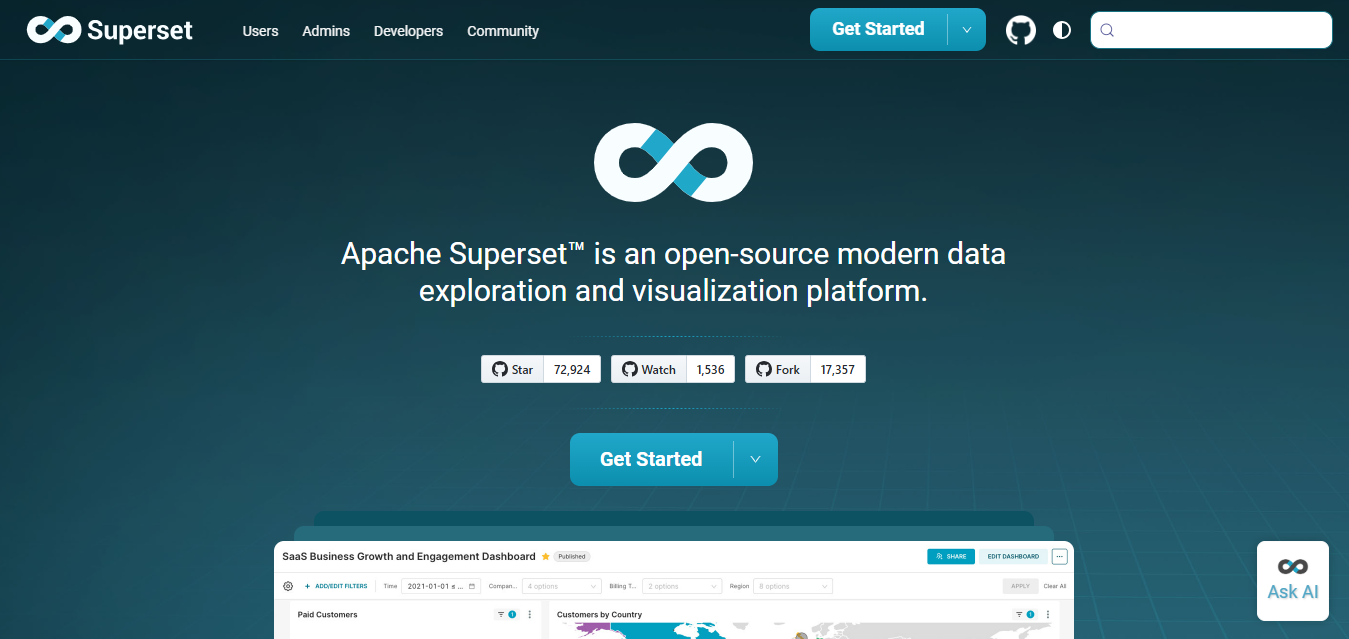Click the Paid Customers applied-filter icon
Viewport: 1349px width, 639px height.
(x=506, y=614)
